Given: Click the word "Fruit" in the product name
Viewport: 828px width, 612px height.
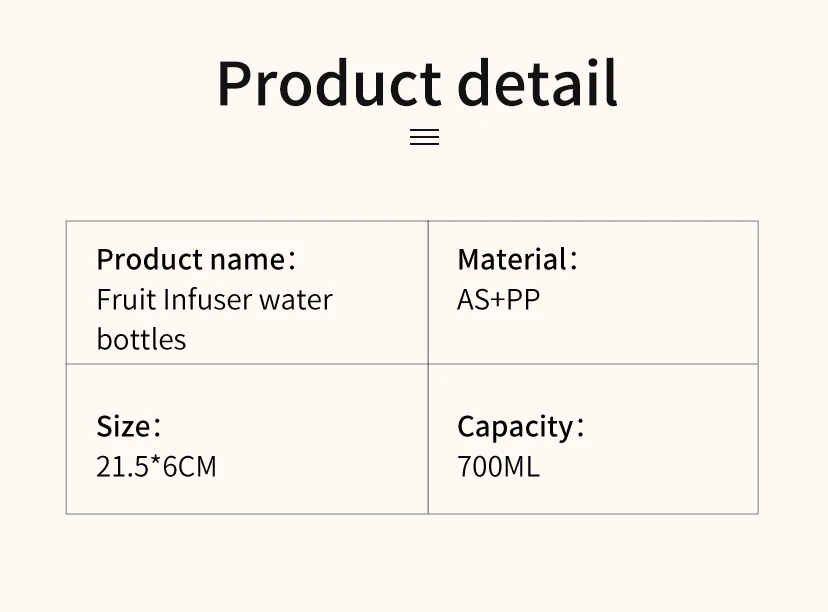Looking at the screenshot, I should coord(125,299).
